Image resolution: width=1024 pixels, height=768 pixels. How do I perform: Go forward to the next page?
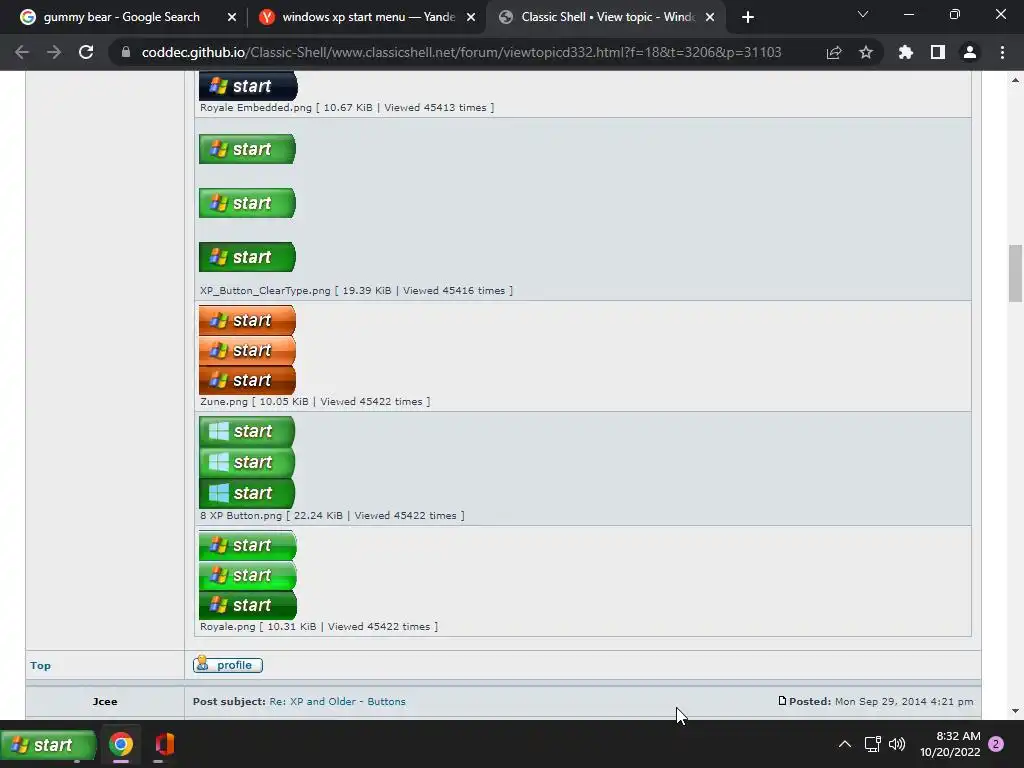[x=54, y=52]
